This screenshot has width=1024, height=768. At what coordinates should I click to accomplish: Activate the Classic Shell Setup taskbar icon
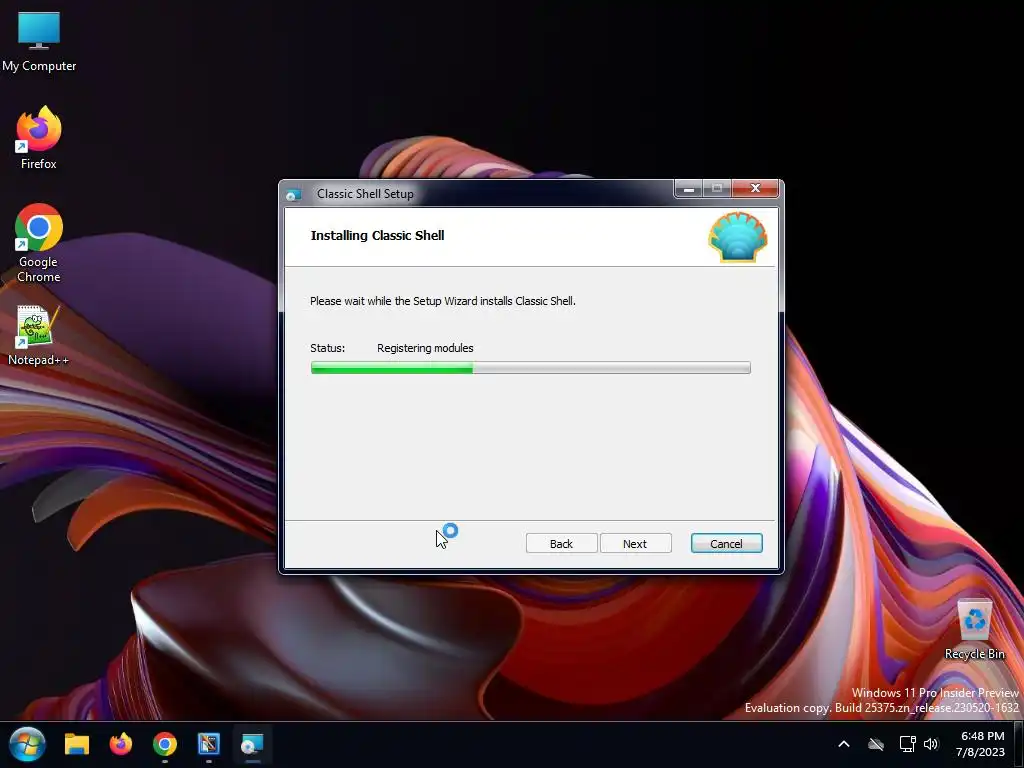coord(252,744)
